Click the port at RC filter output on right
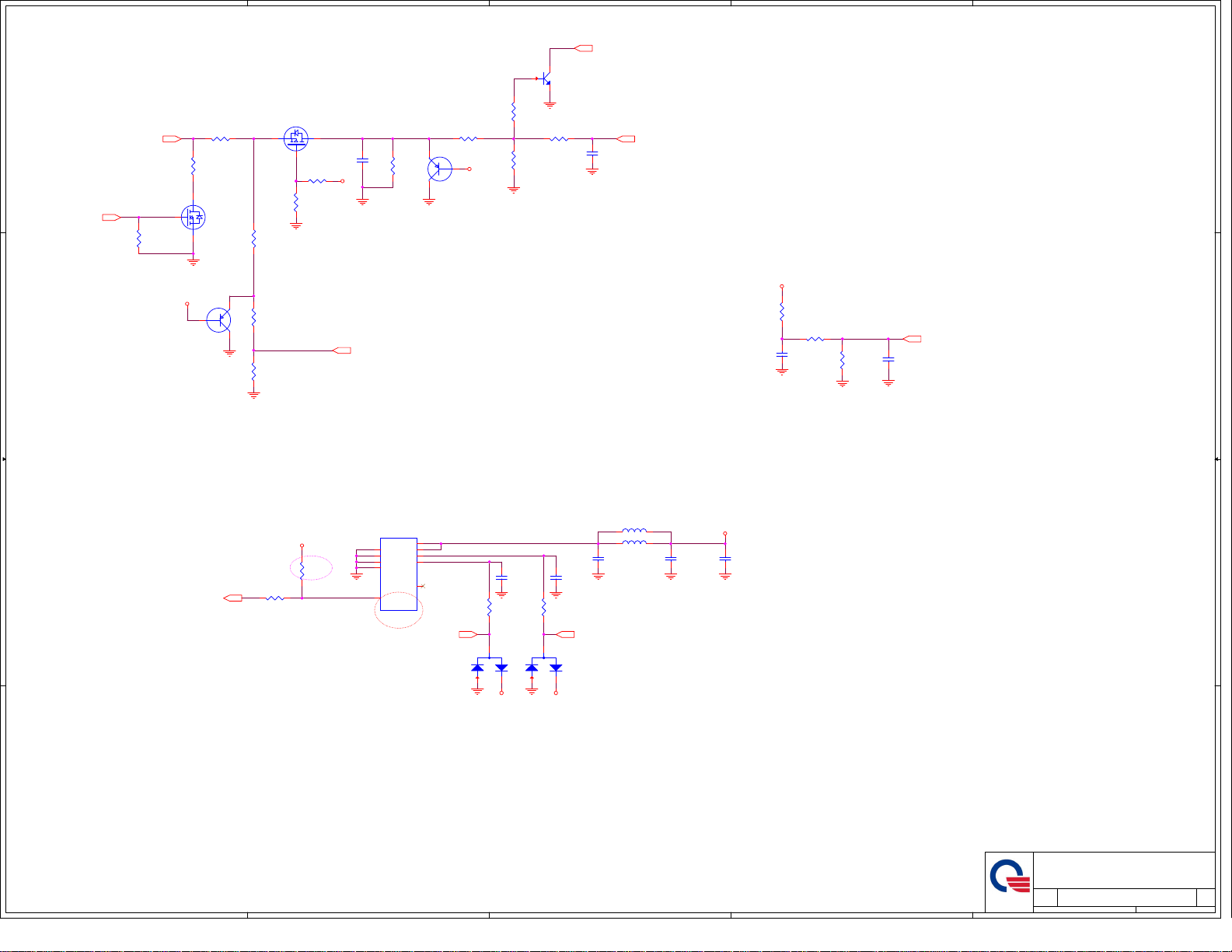Viewport: 1232px width, 952px height. [913, 339]
